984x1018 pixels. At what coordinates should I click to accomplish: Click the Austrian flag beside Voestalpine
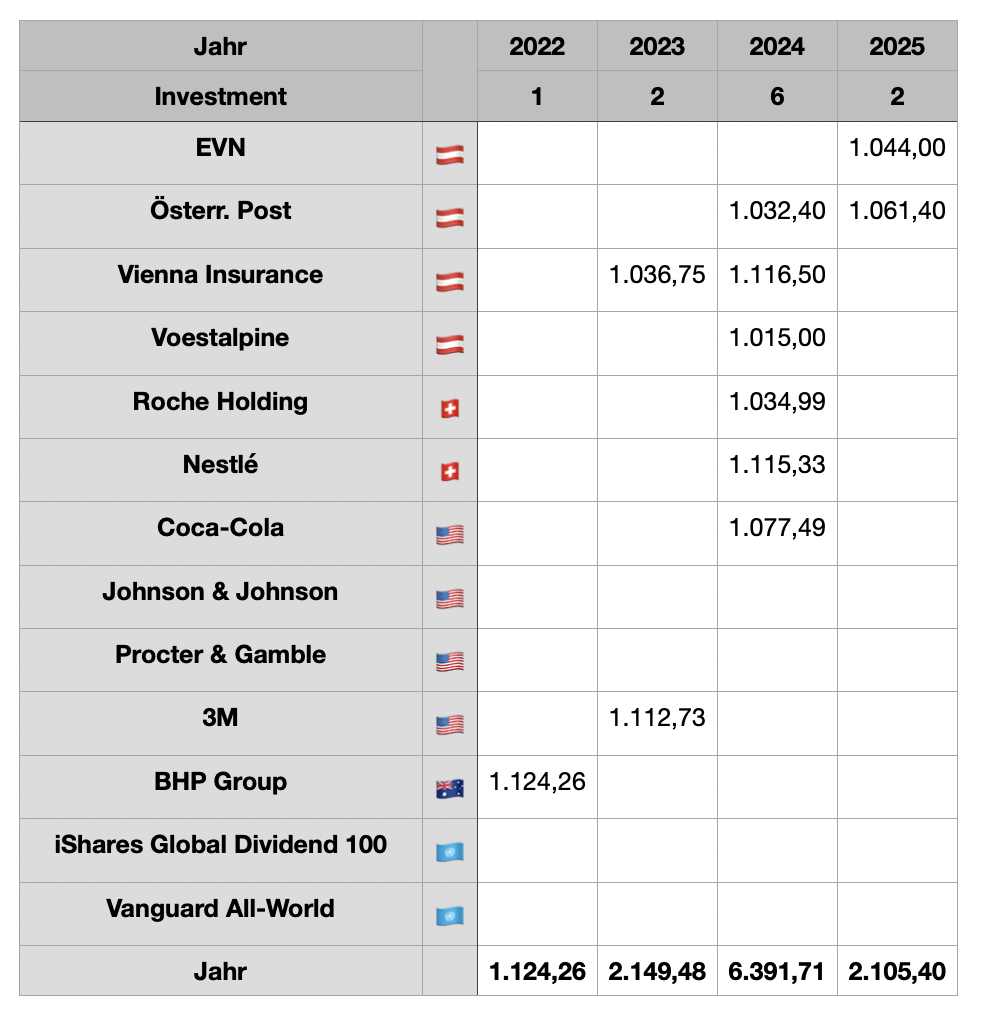coord(449,346)
